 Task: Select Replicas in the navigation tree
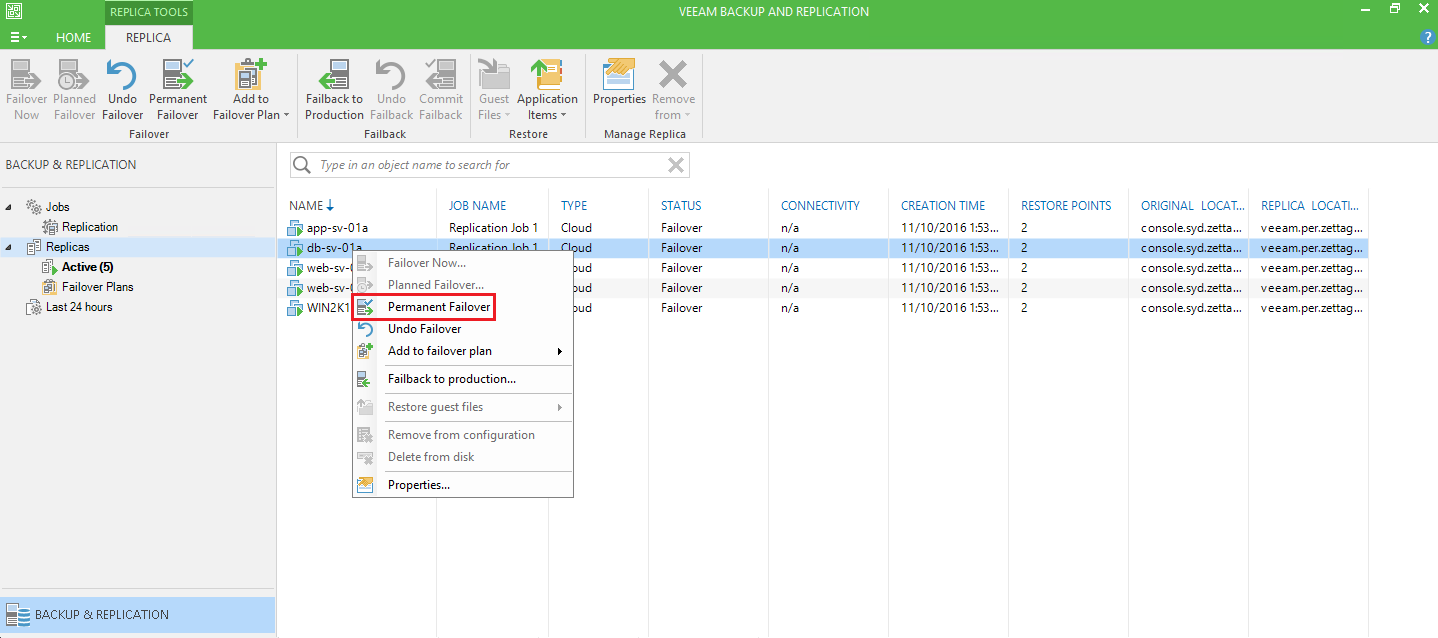tap(67, 247)
